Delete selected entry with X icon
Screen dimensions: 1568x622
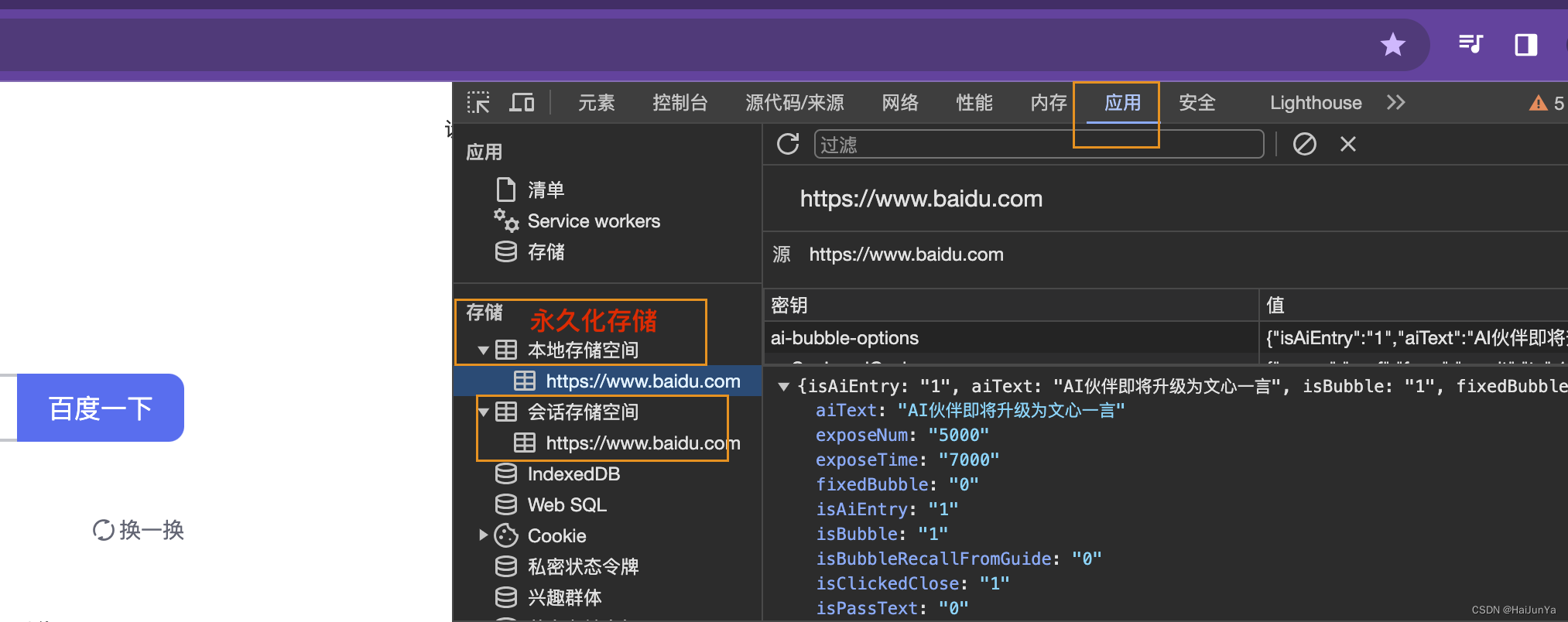coord(1348,144)
